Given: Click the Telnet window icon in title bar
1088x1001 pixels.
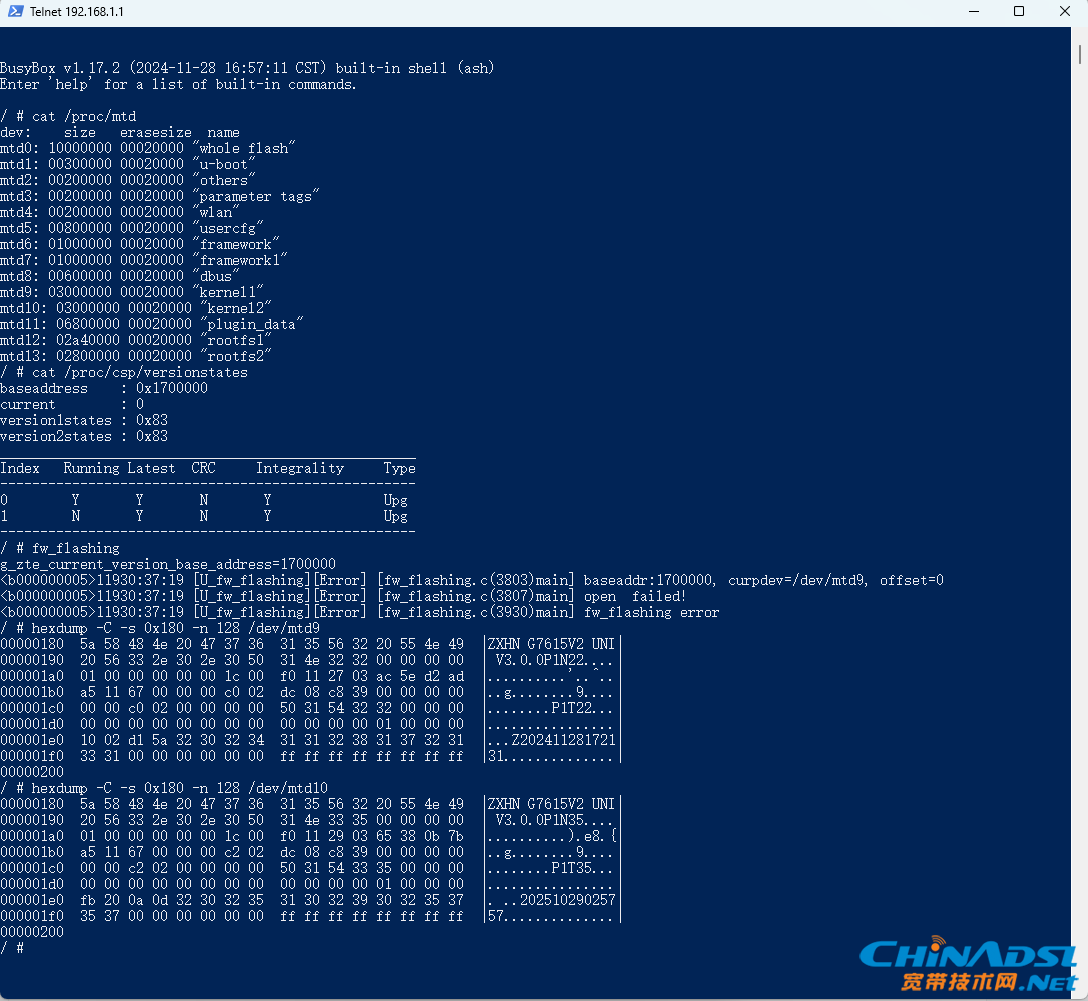Looking at the screenshot, I should [x=14, y=12].
